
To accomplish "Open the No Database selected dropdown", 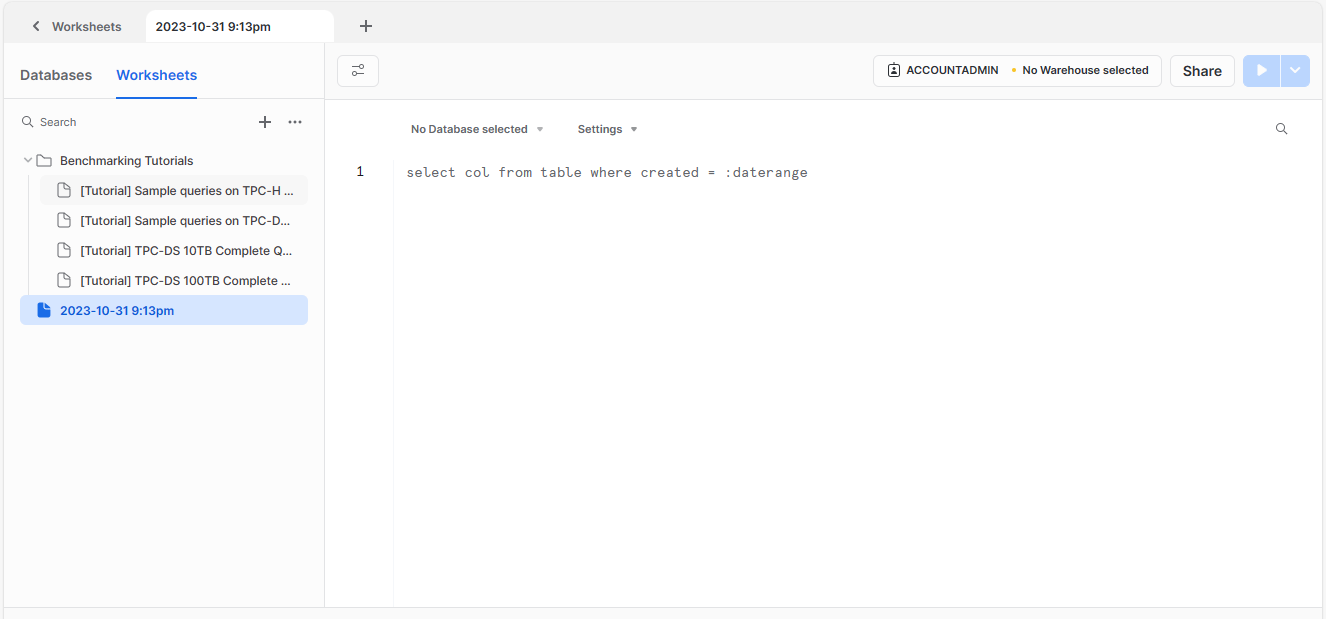I will [x=477, y=129].
